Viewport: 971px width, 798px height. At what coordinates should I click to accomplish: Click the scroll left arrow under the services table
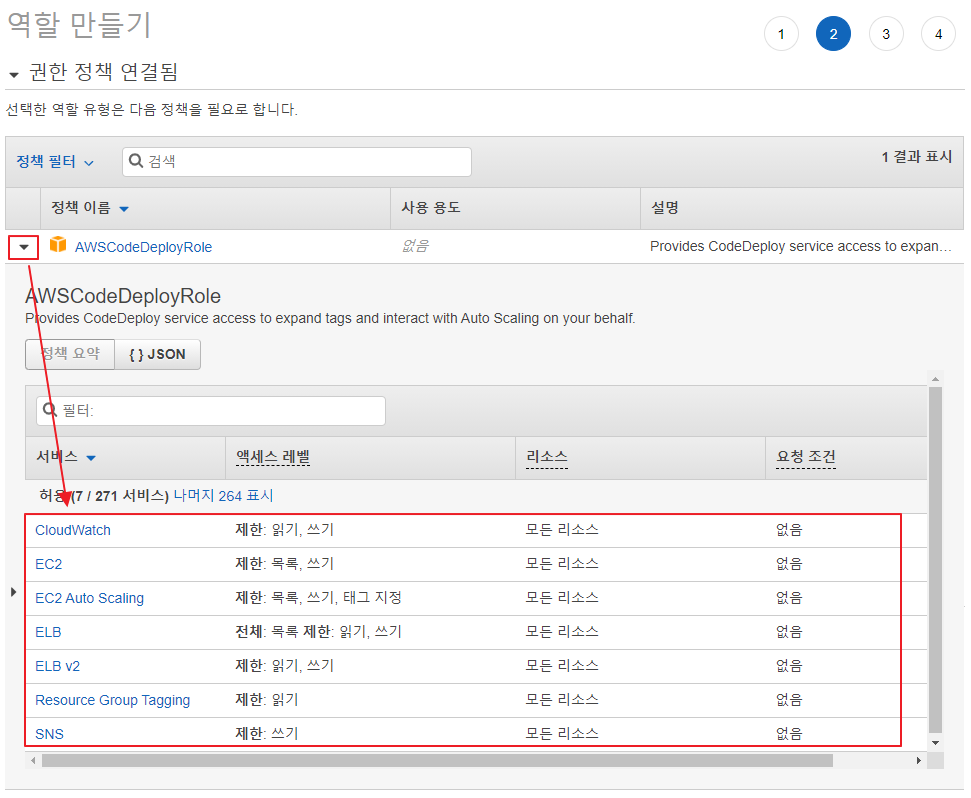(x=33, y=760)
